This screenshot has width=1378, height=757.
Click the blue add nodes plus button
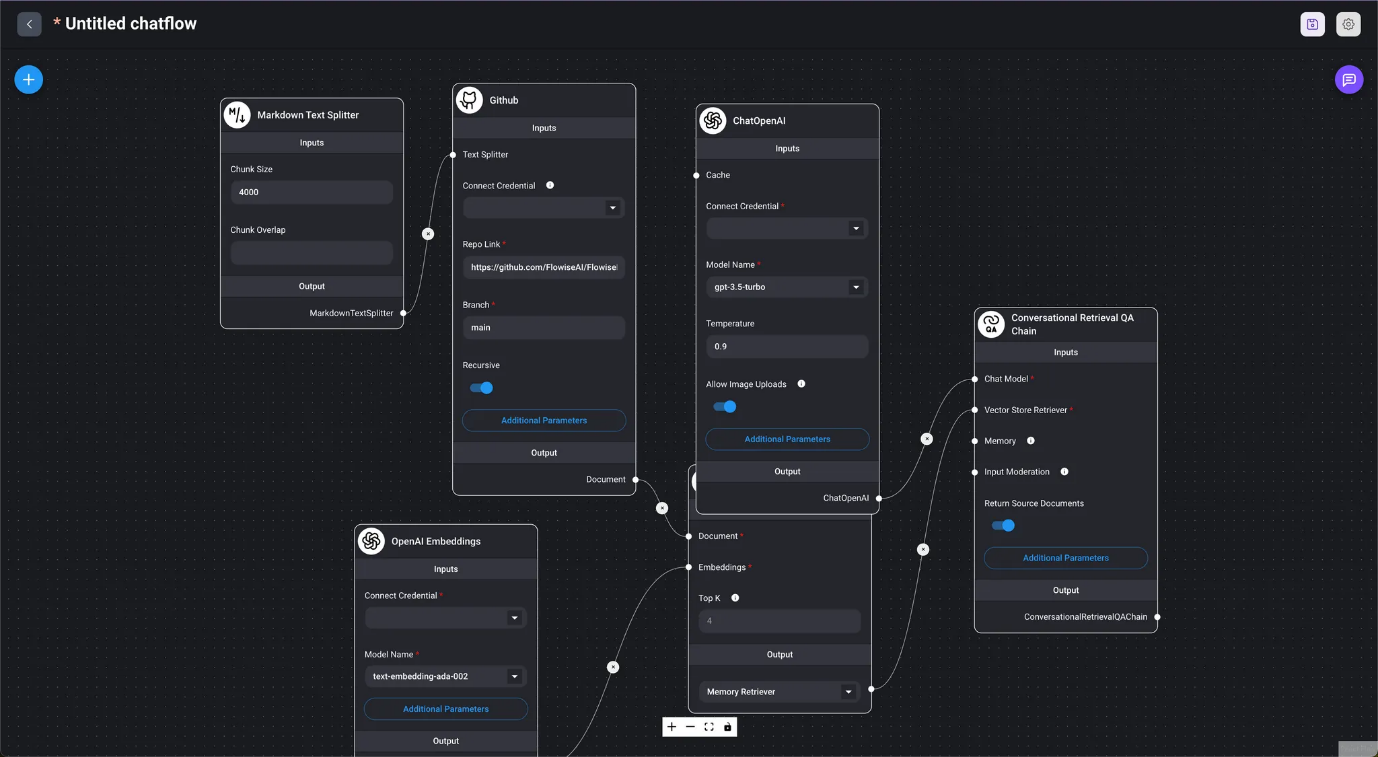coord(28,79)
